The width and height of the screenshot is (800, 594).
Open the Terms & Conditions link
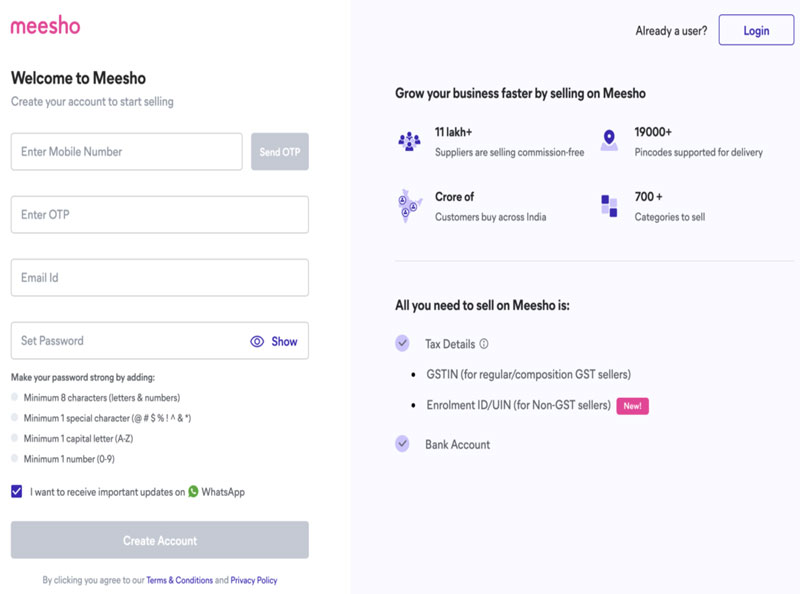click(x=180, y=580)
